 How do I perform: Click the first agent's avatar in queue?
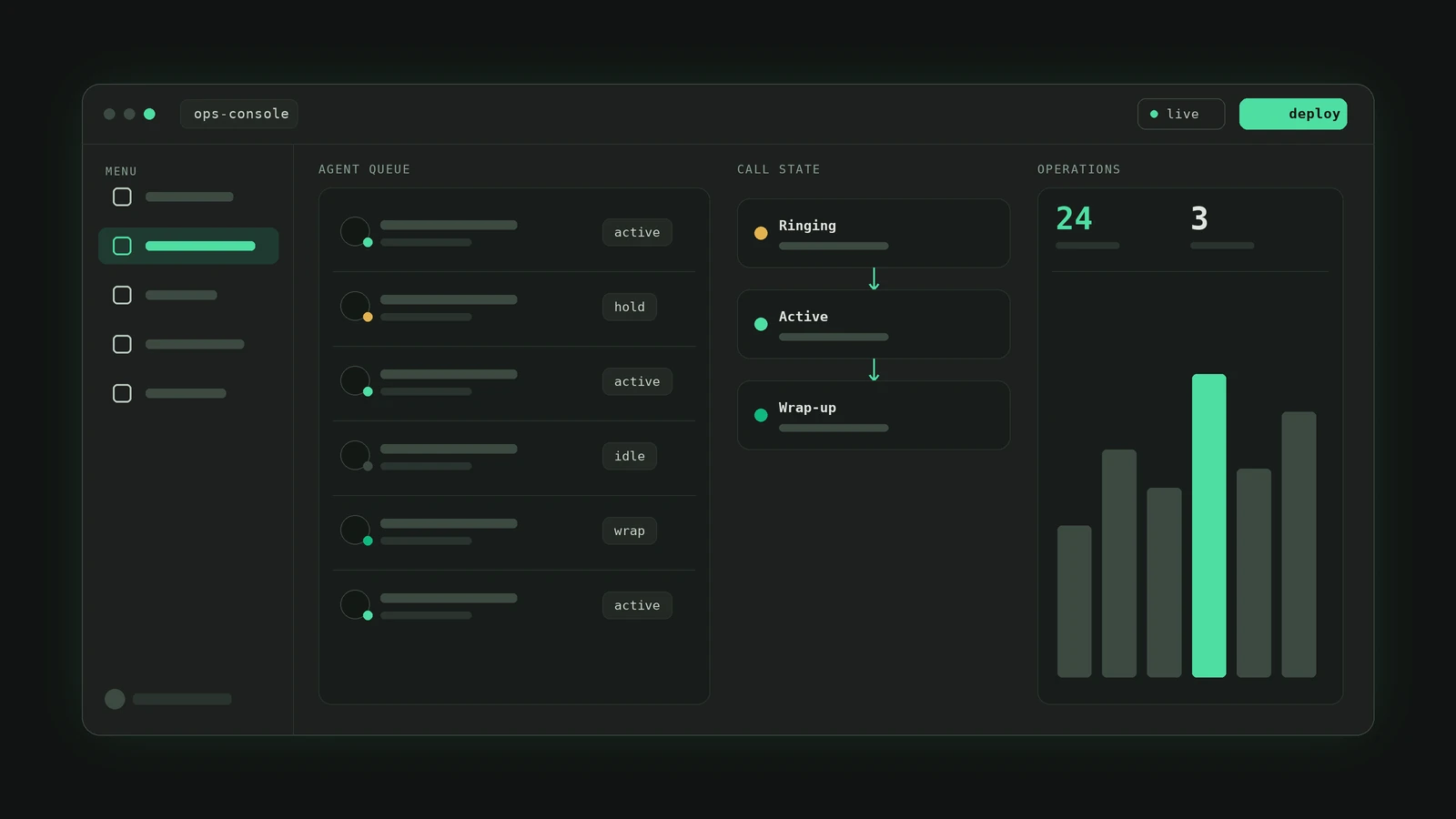click(355, 231)
